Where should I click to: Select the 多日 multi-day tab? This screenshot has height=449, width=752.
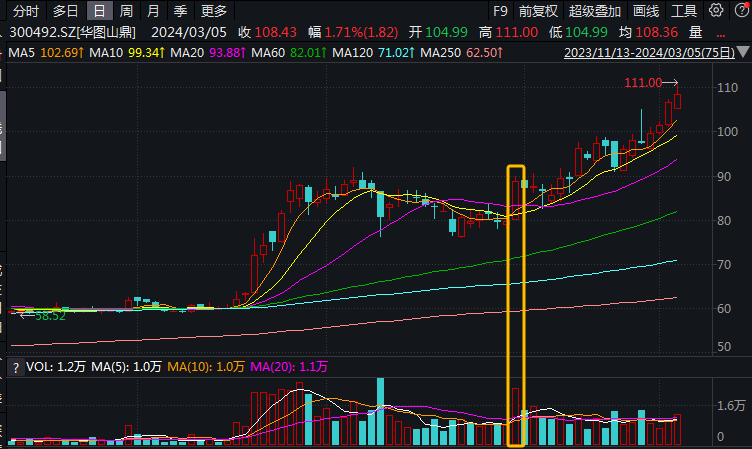click(x=66, y=11)
